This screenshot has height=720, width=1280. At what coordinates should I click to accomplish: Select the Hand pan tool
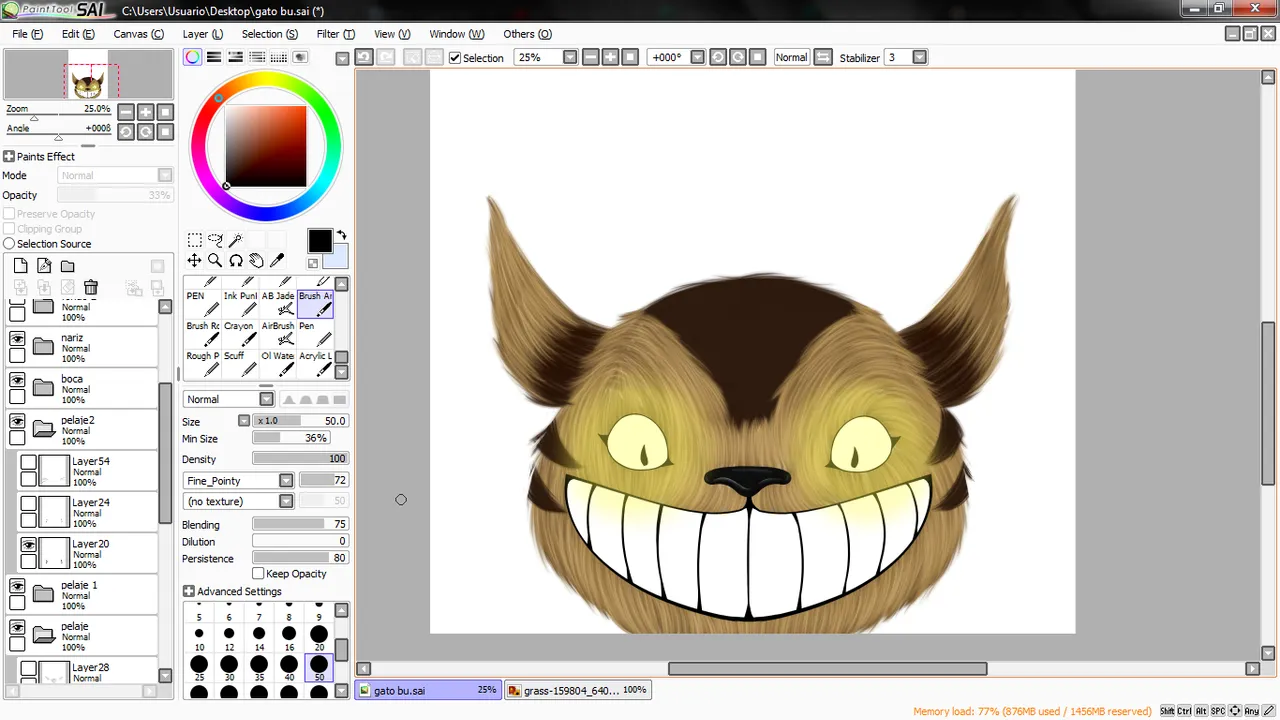256,260
